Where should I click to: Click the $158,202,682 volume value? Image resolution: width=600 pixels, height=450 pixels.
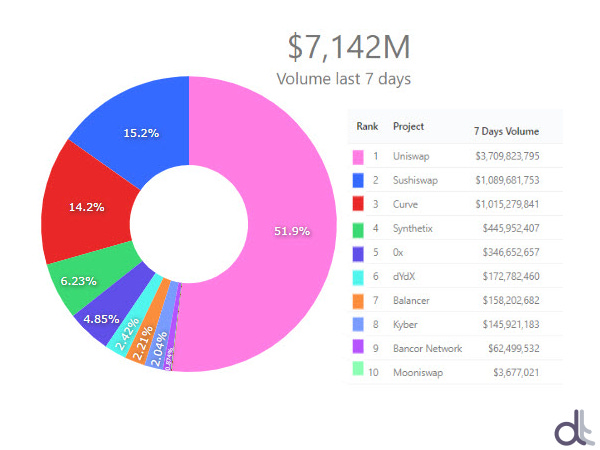pos(511,300)
